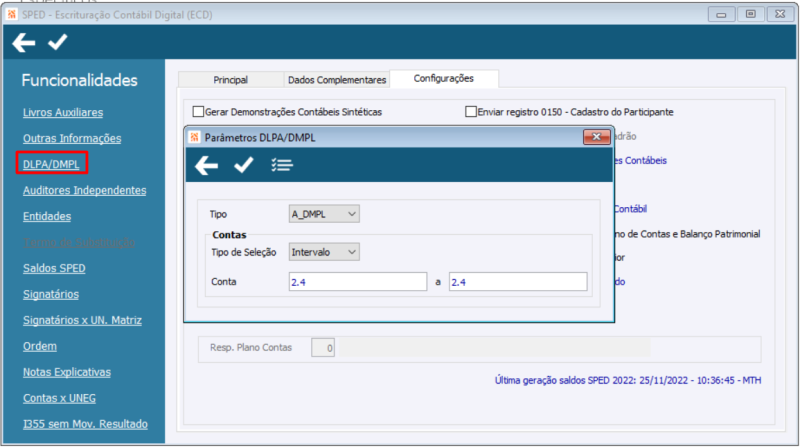
Task: Maximize the SPED ECD window
Action: (751, 14)
